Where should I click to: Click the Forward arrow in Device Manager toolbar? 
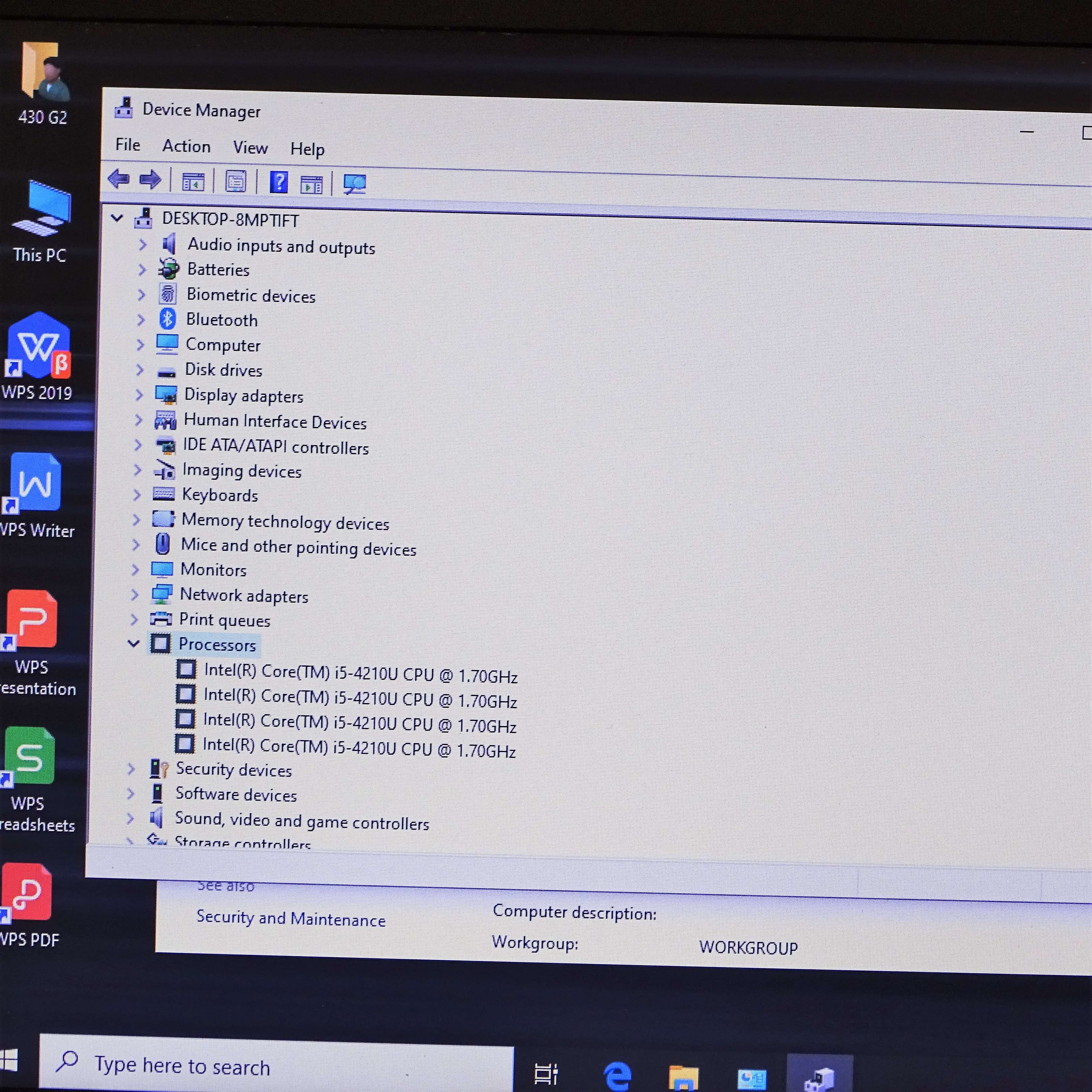pyautogui.click(x=150, y=180)
